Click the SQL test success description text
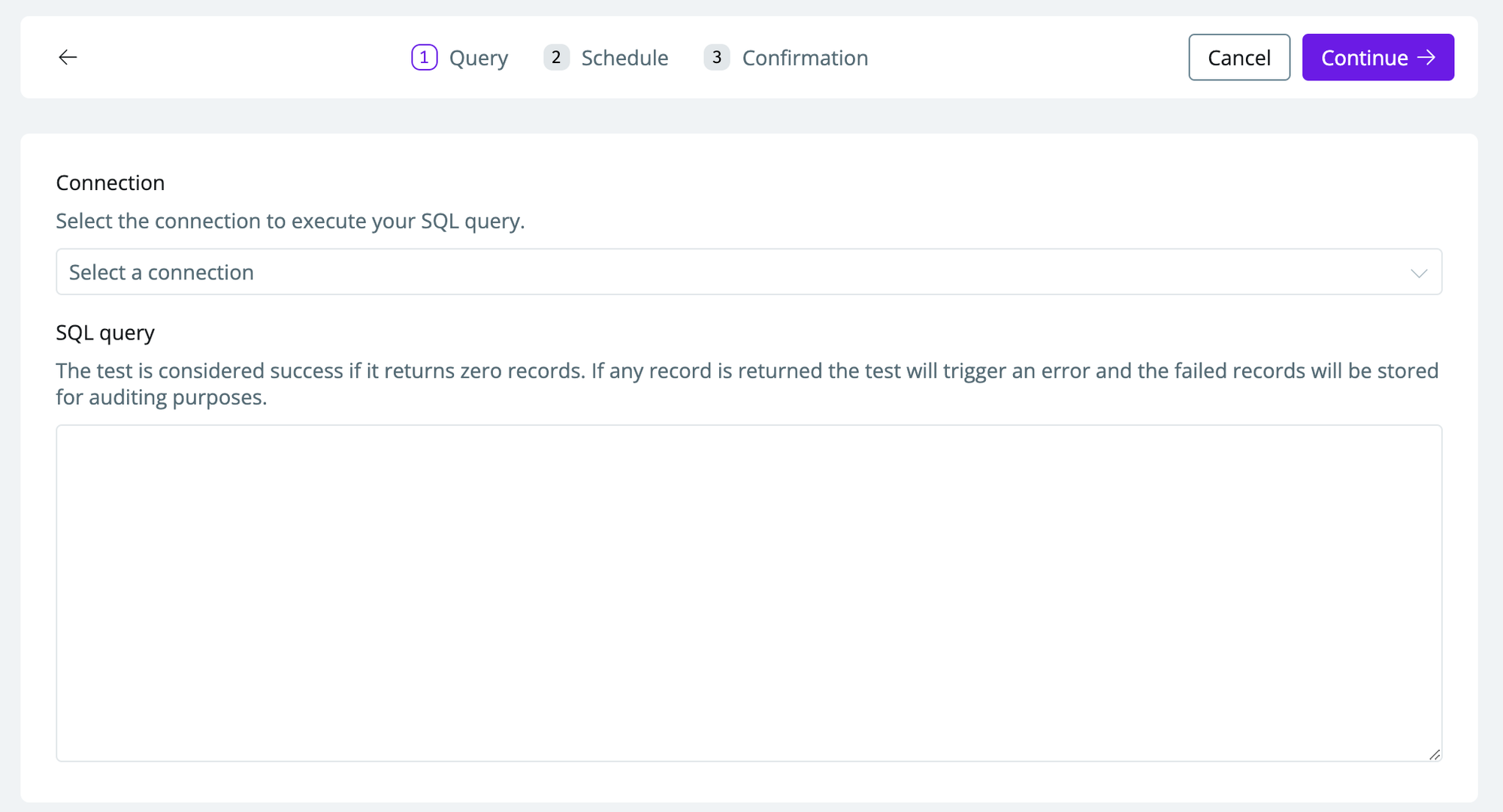The height and width of the screenshot is (812, 1503). point(747,383)
